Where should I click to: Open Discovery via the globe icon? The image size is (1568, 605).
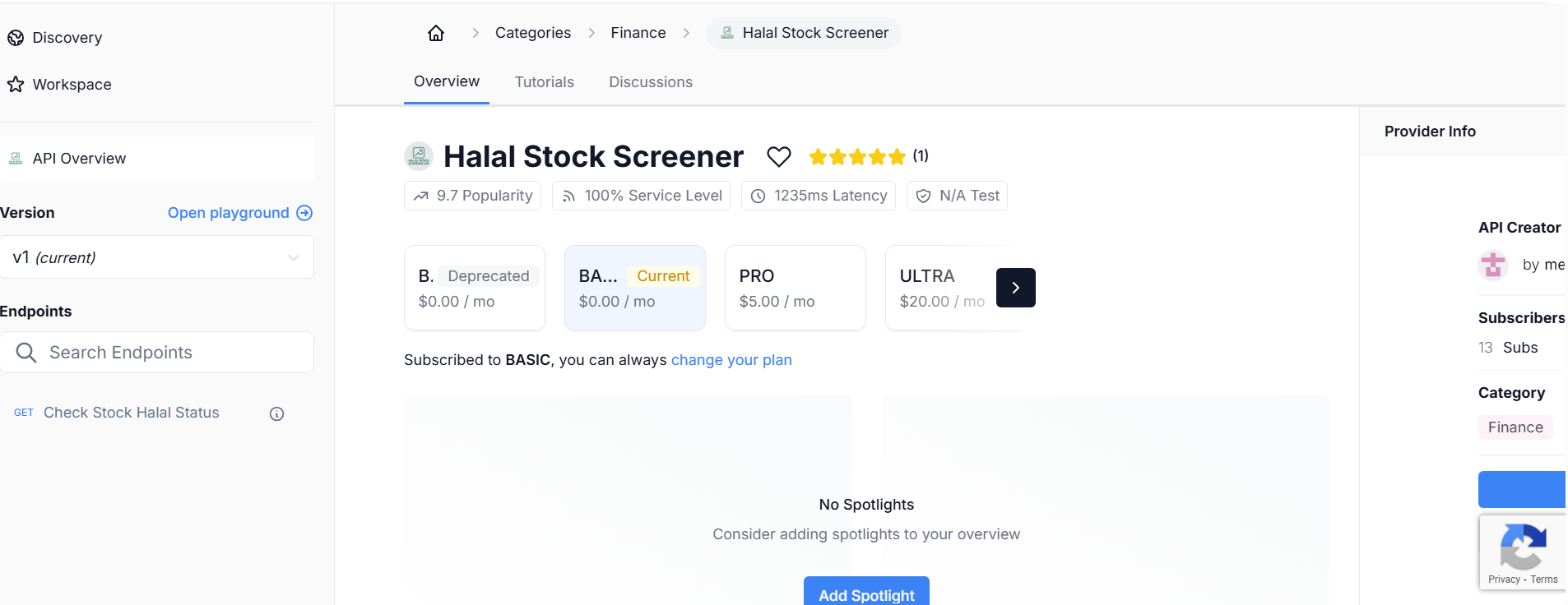coord(15,37)
